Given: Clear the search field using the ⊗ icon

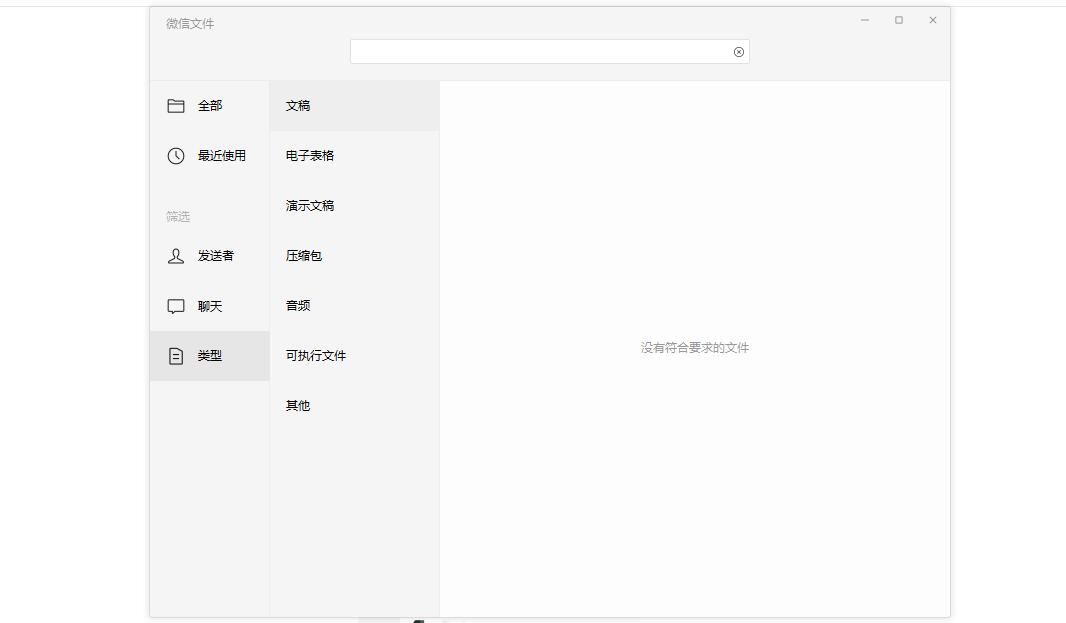Looking at the screenshot, I should pyautogui.click(x=738, y=51).
